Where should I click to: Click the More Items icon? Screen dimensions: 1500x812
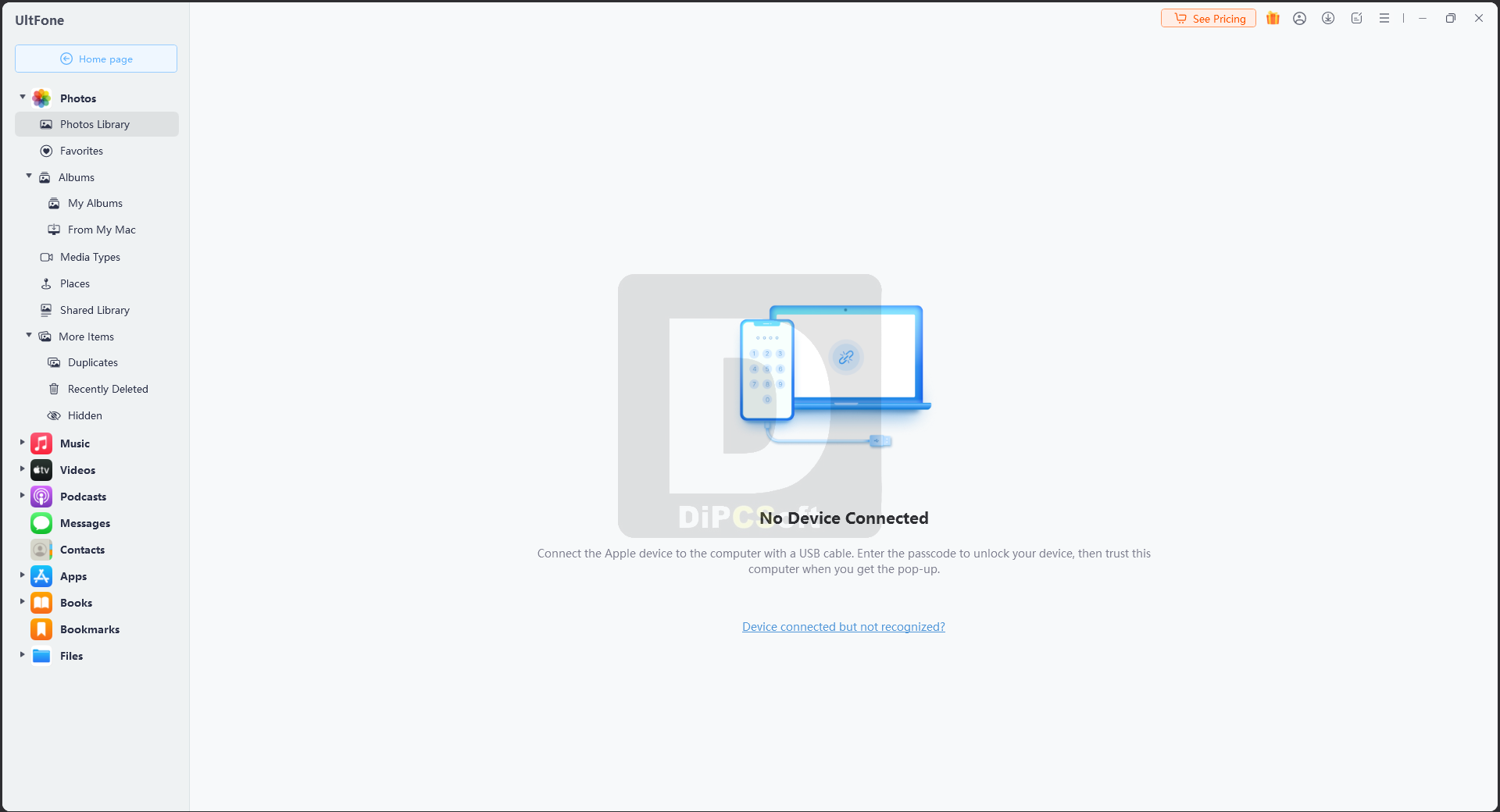[45, 337]
